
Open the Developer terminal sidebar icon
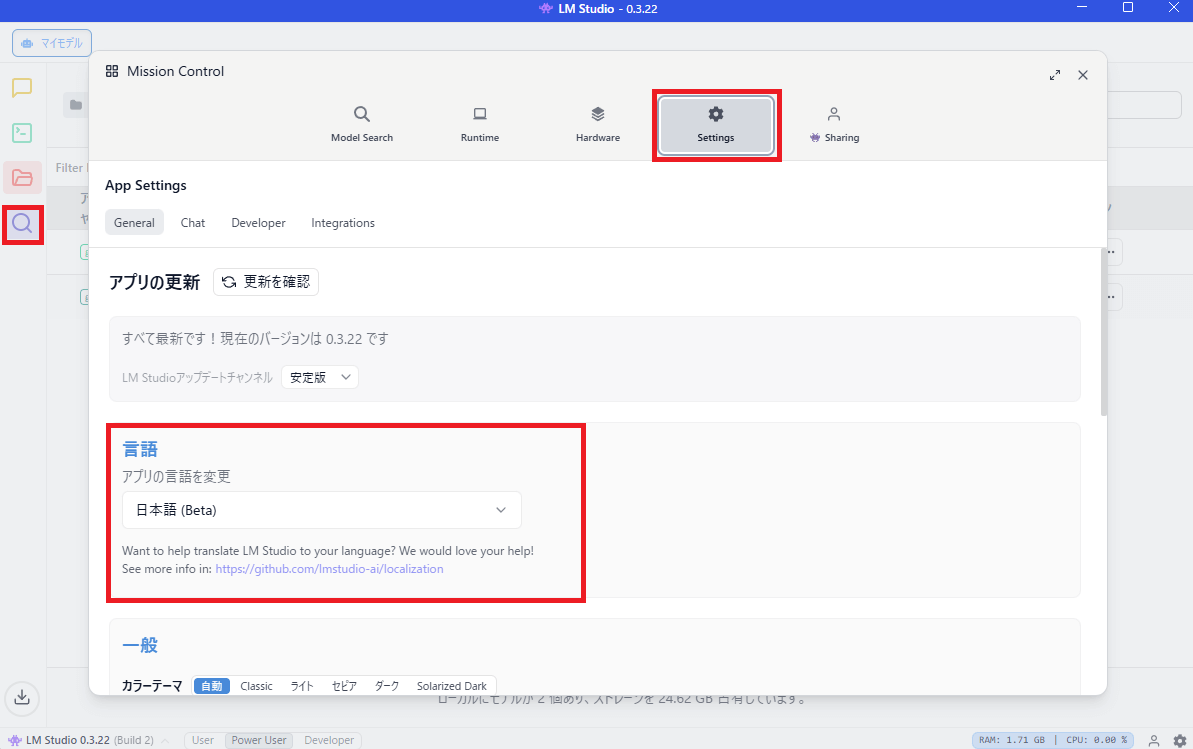22,133
